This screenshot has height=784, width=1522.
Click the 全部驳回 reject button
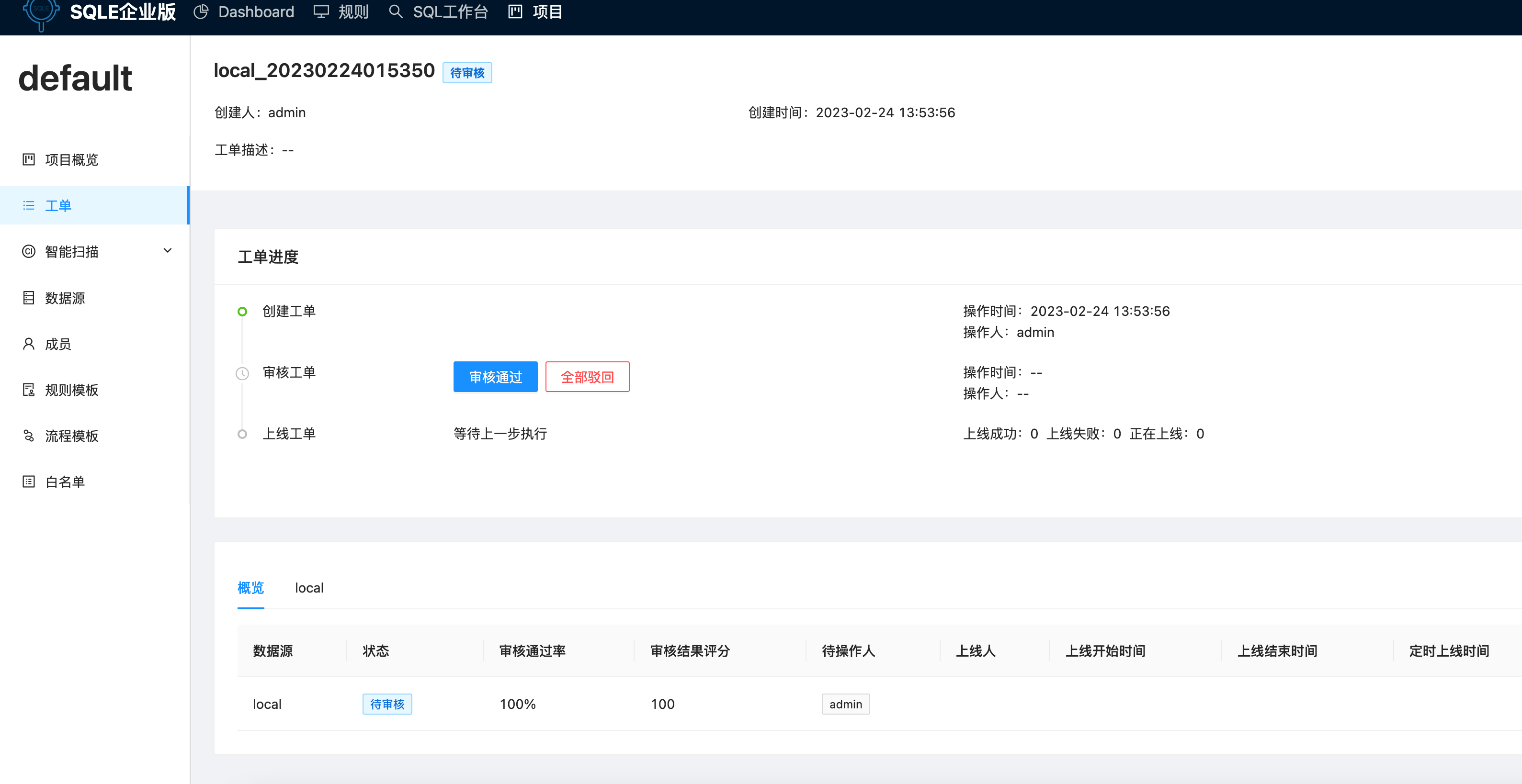pos(587,377)
